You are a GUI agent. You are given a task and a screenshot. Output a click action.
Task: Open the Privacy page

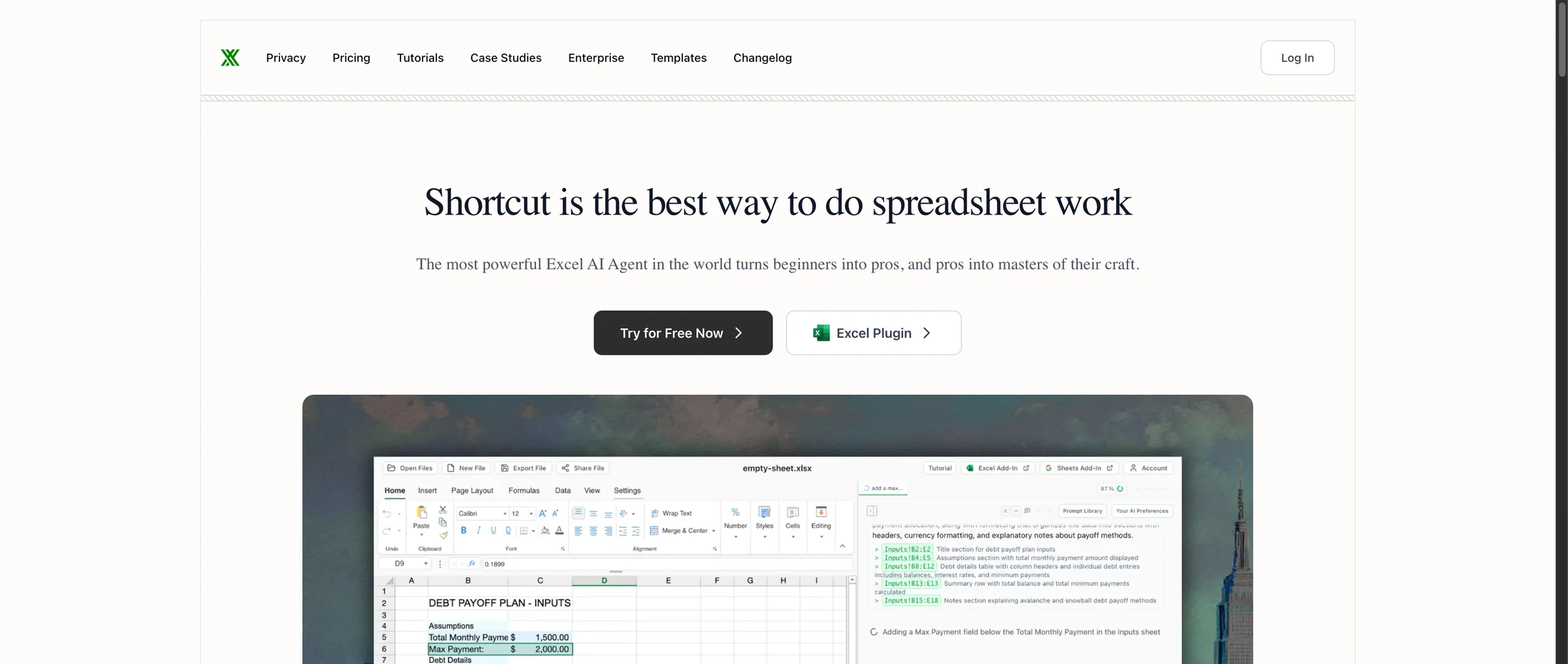(286, 58)
